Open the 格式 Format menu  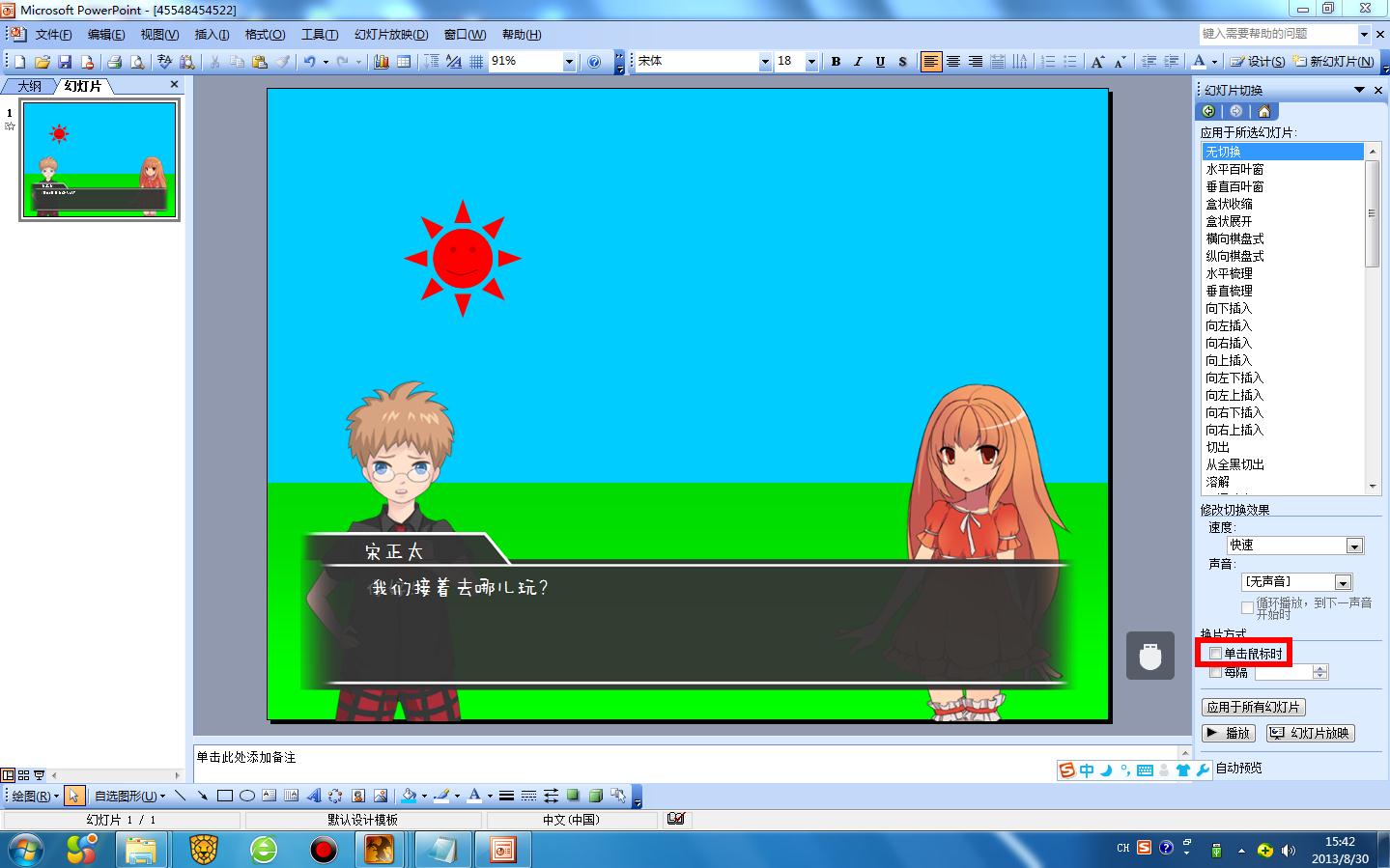pyautogui.click(x=265, y=35)
